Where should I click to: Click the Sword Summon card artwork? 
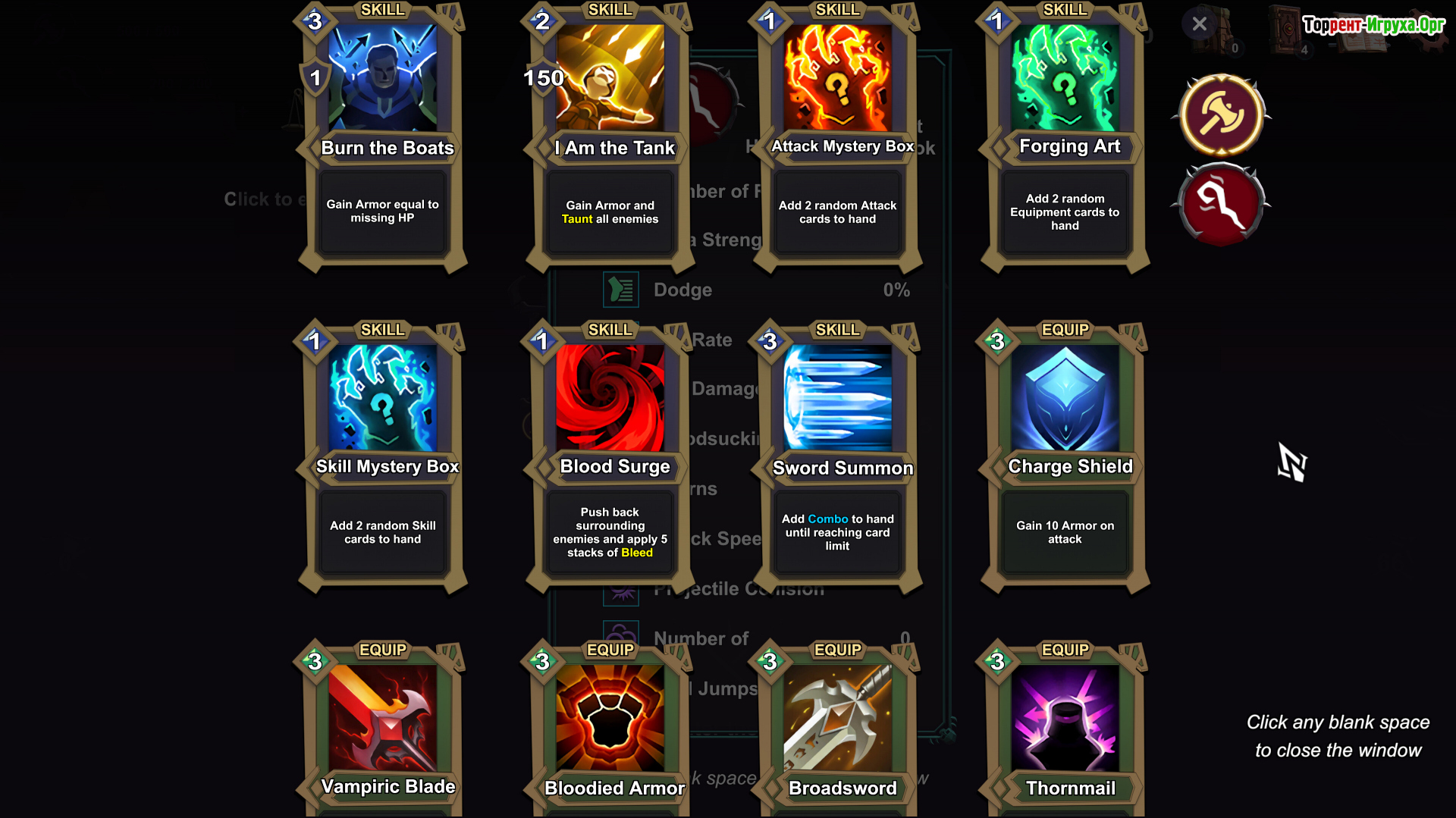click(x=837, y=398)
